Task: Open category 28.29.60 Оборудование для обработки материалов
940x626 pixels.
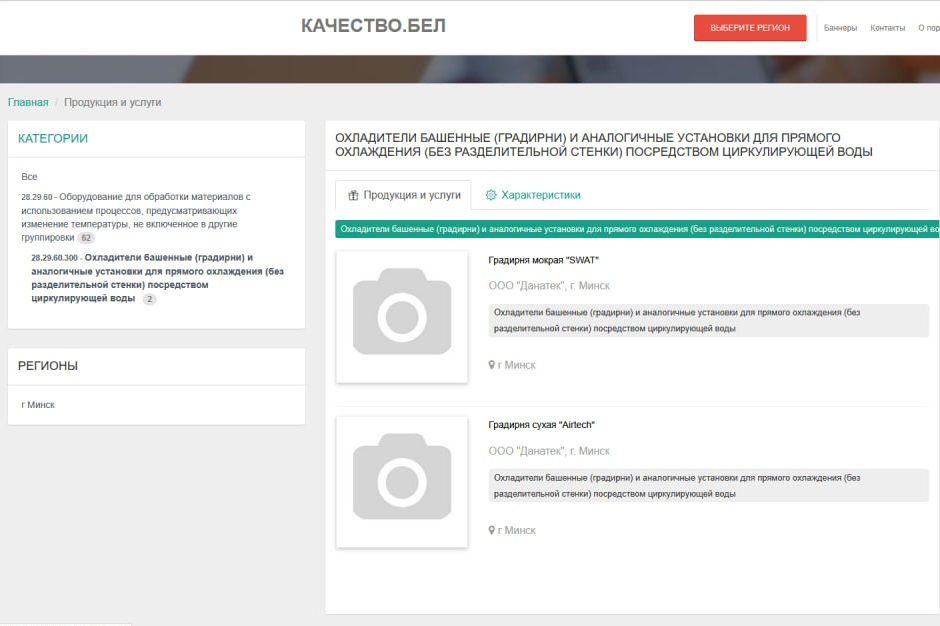Action: click(x=136, y=216)
